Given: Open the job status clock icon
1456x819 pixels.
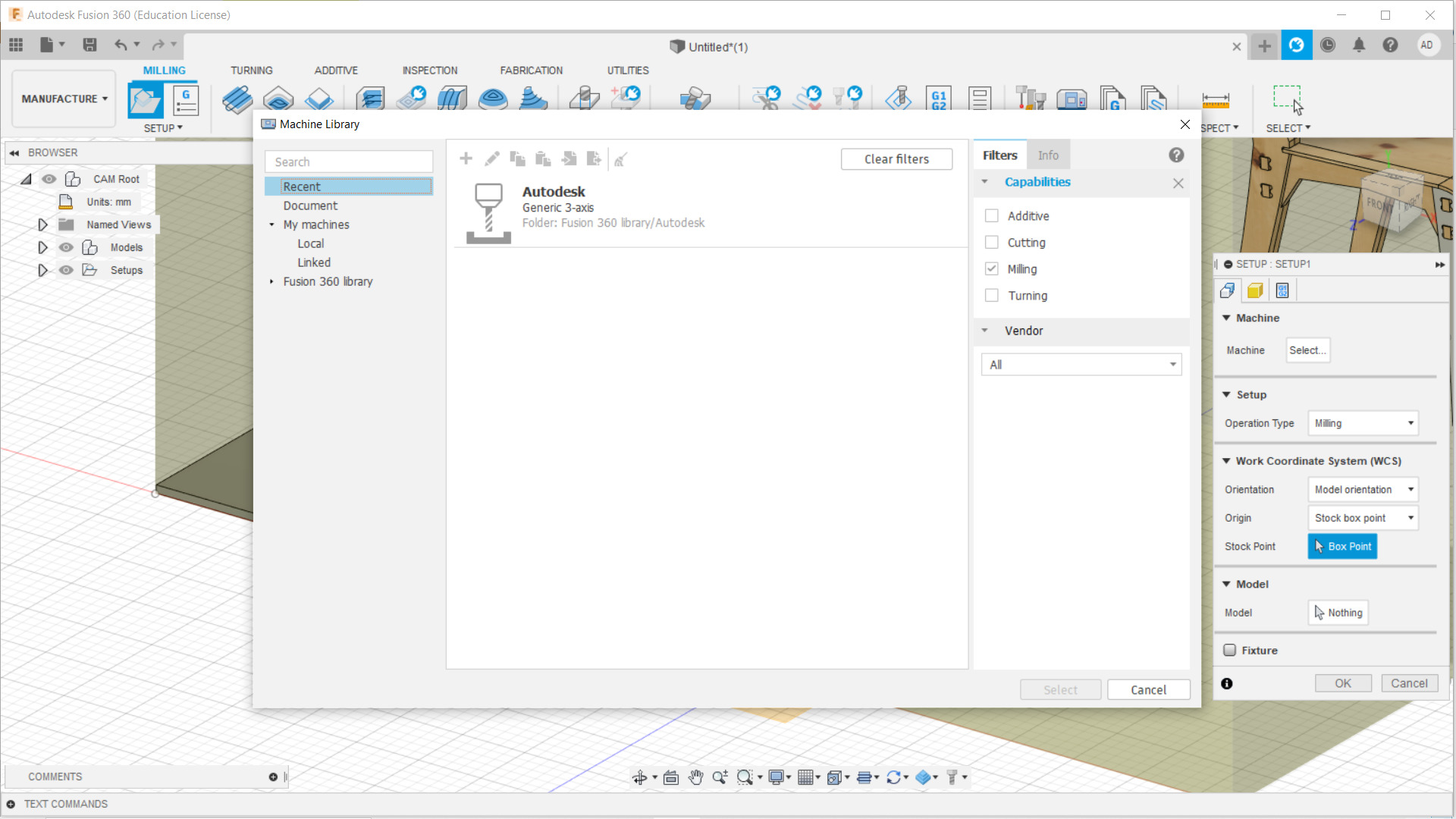Looking at the screenshot, I should (x=1328, y=45).
